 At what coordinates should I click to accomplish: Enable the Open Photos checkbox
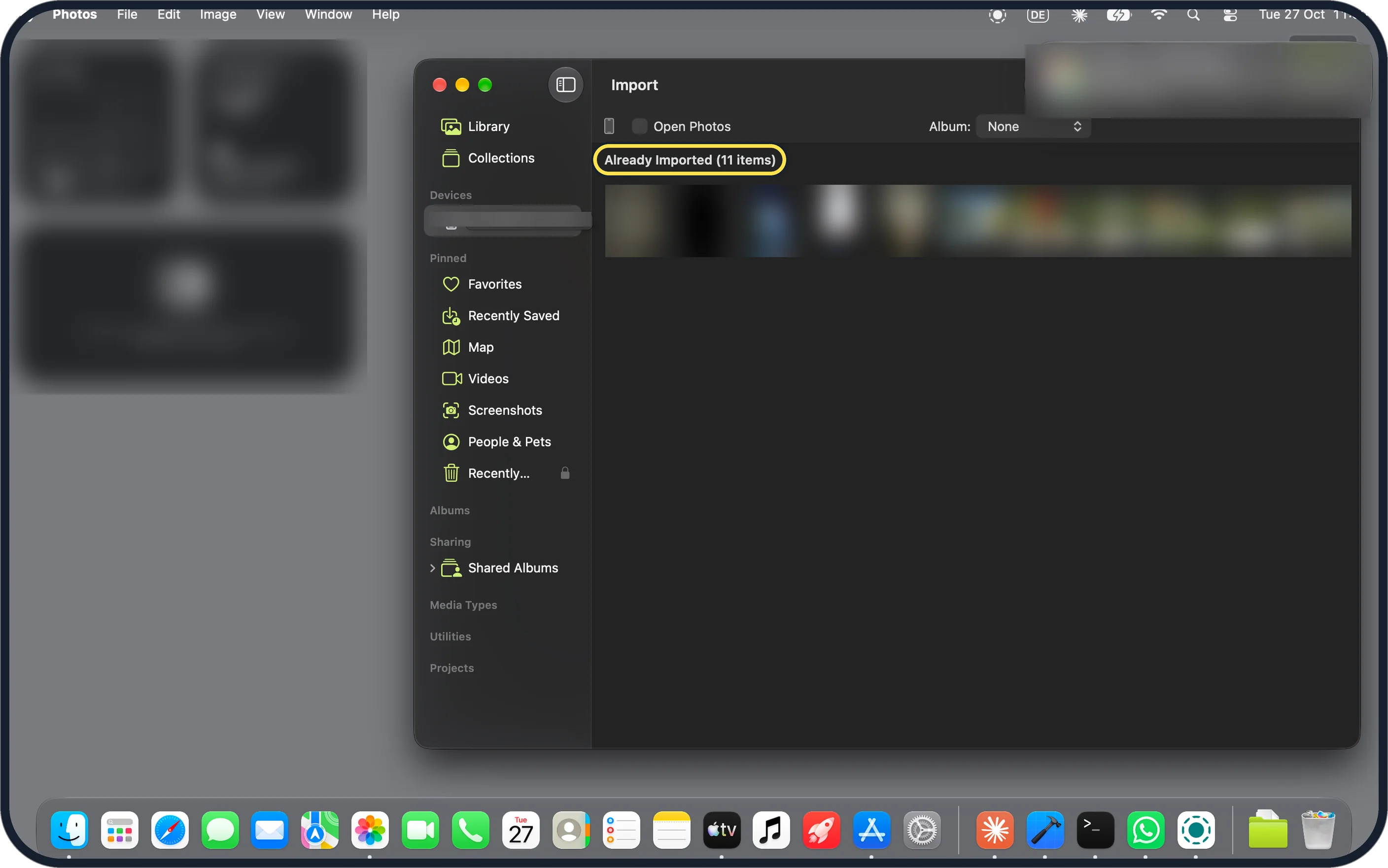click(x=639, y=126)
